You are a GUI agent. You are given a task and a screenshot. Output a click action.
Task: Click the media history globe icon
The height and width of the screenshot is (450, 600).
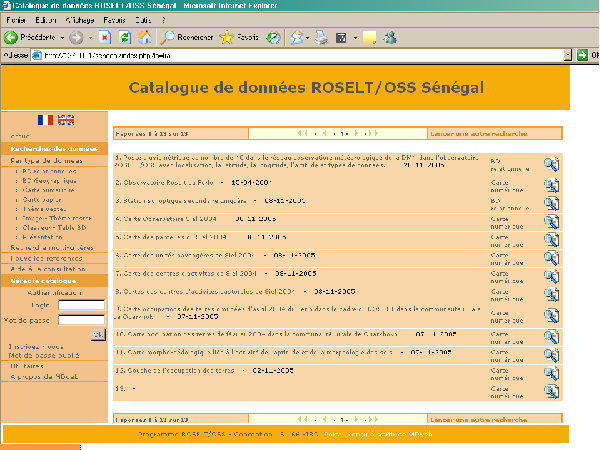273,38
